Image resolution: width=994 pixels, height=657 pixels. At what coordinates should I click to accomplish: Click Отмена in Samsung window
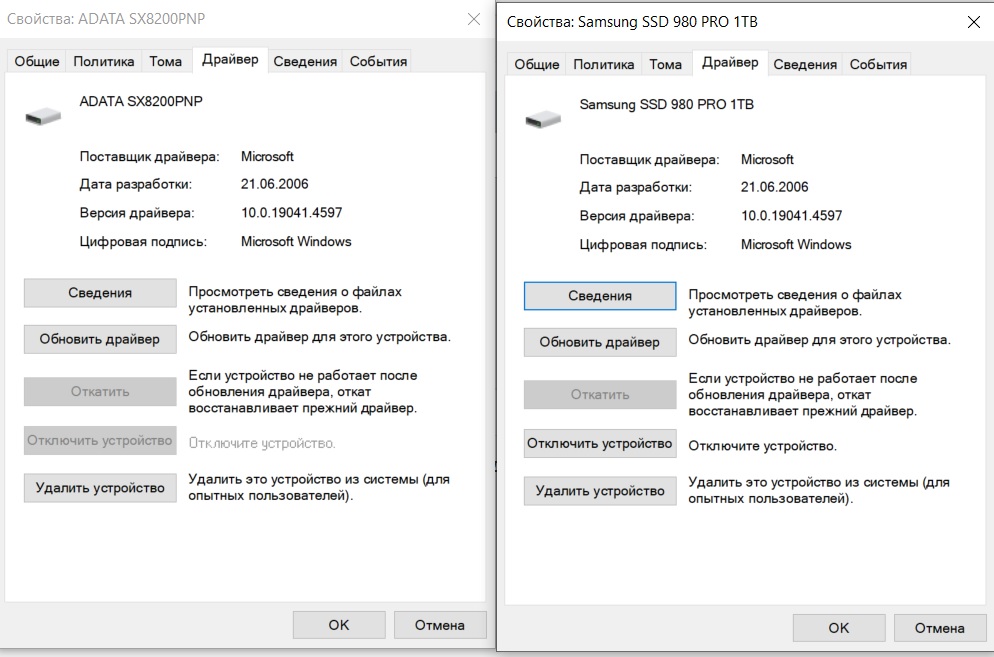coord(939,628)
